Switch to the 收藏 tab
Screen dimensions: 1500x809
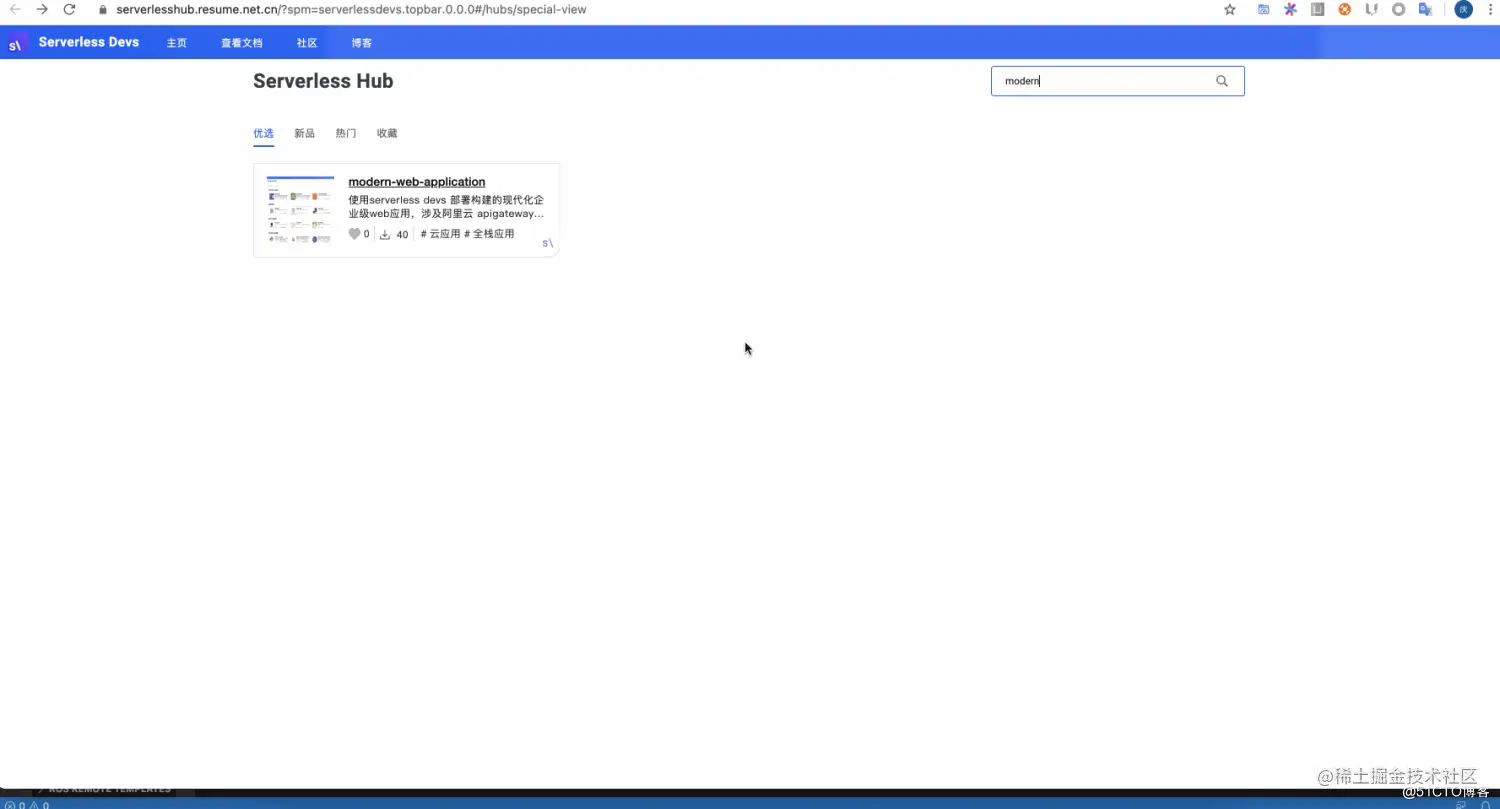click(387, 133)
